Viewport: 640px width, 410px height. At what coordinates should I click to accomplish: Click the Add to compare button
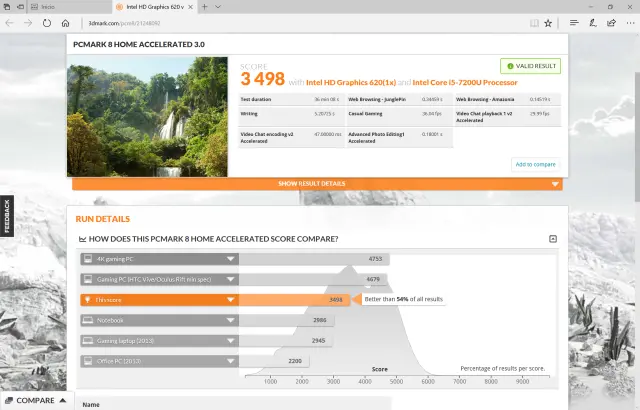point(535,164)
